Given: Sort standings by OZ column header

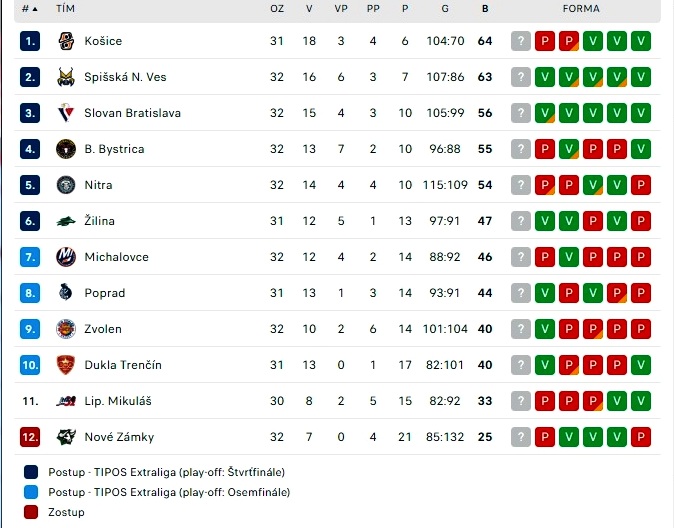Looking at the screenshot, I should click(277, 9).
